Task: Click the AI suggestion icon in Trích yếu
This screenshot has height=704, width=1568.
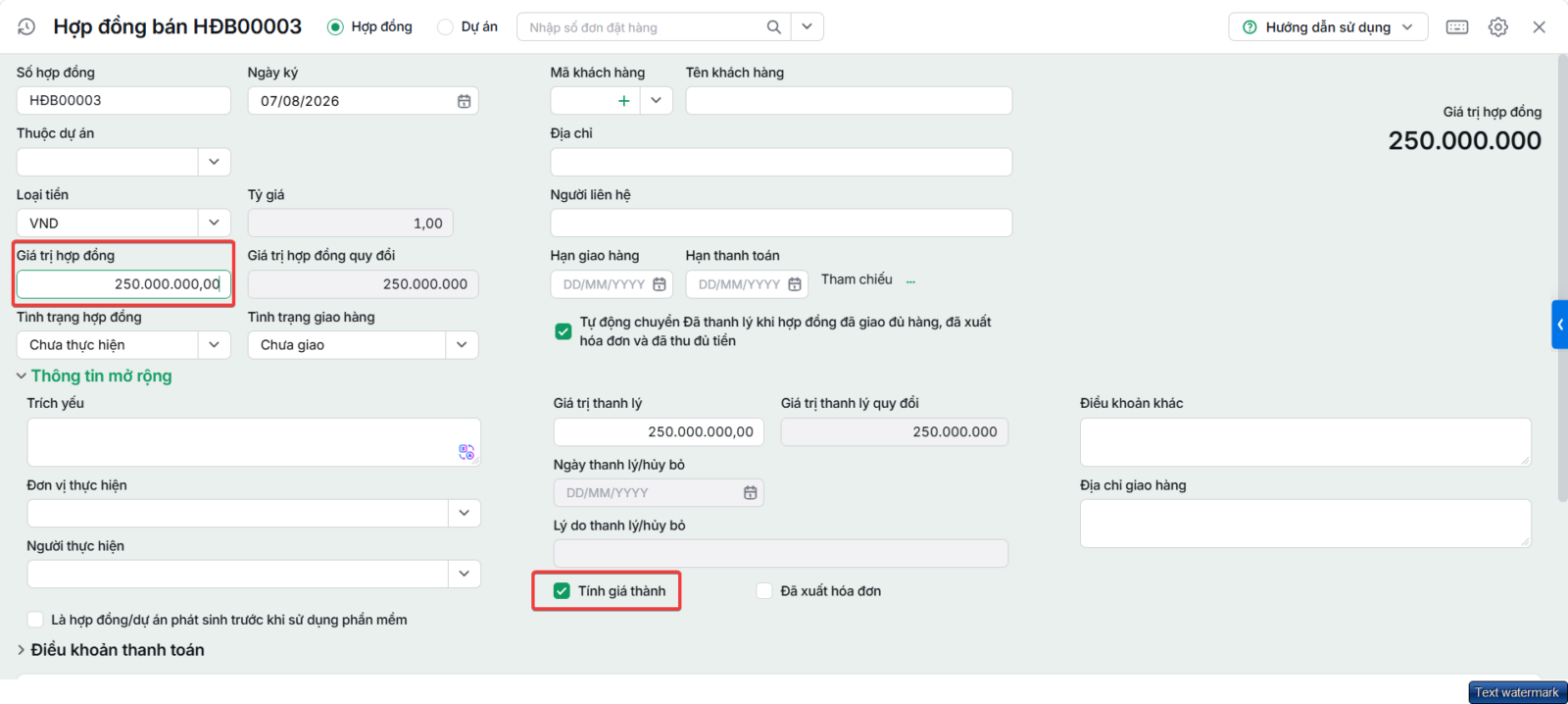Action: point(466,452)
